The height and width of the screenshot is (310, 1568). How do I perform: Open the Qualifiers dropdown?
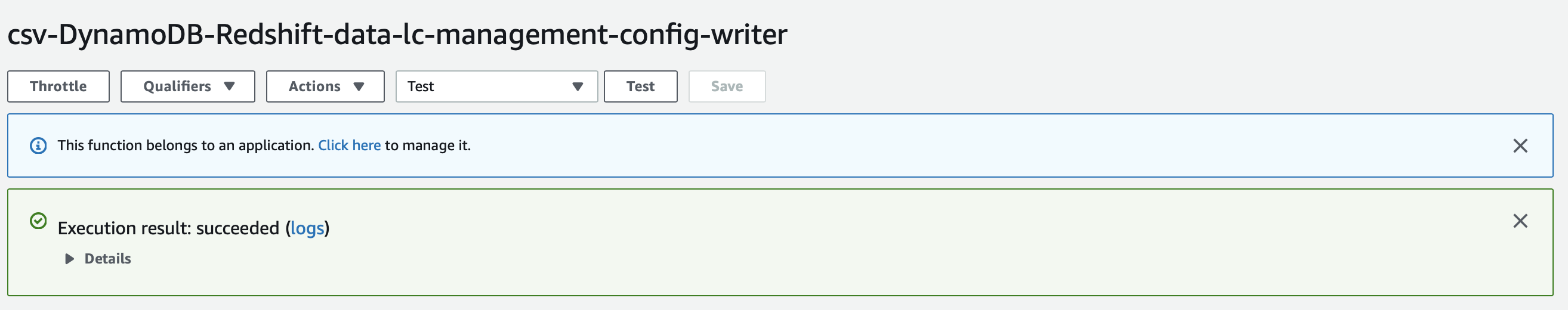coord(187,86)
